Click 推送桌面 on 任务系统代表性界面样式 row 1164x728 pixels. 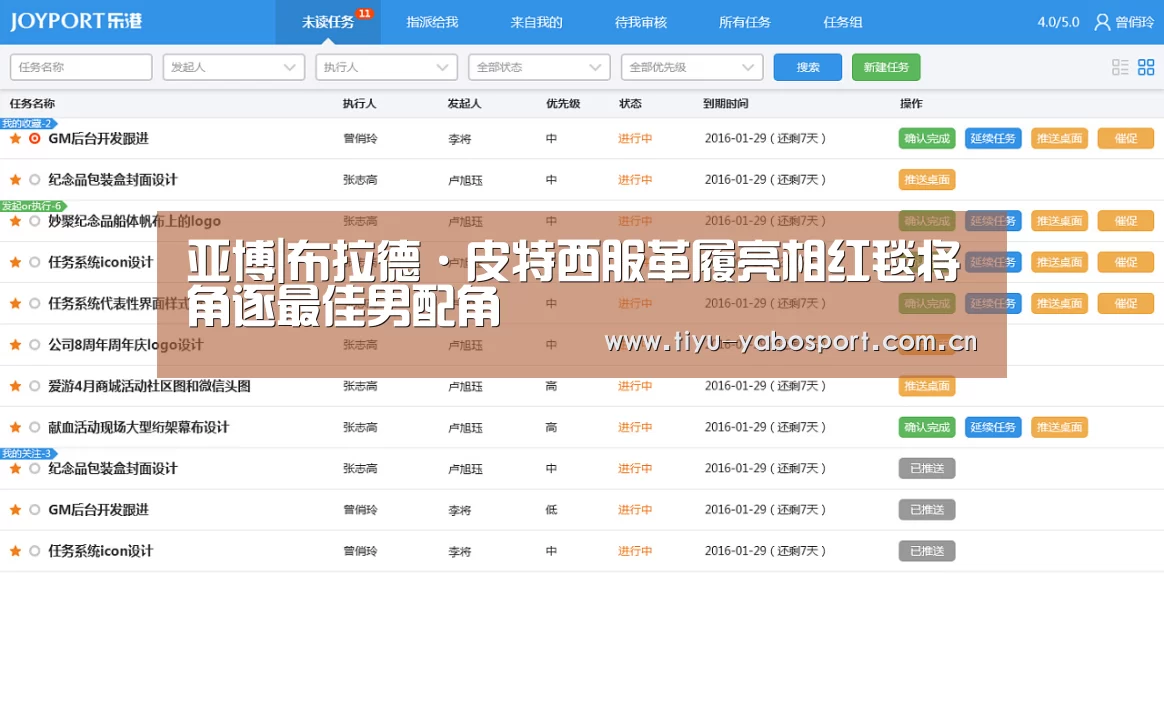1059,304
